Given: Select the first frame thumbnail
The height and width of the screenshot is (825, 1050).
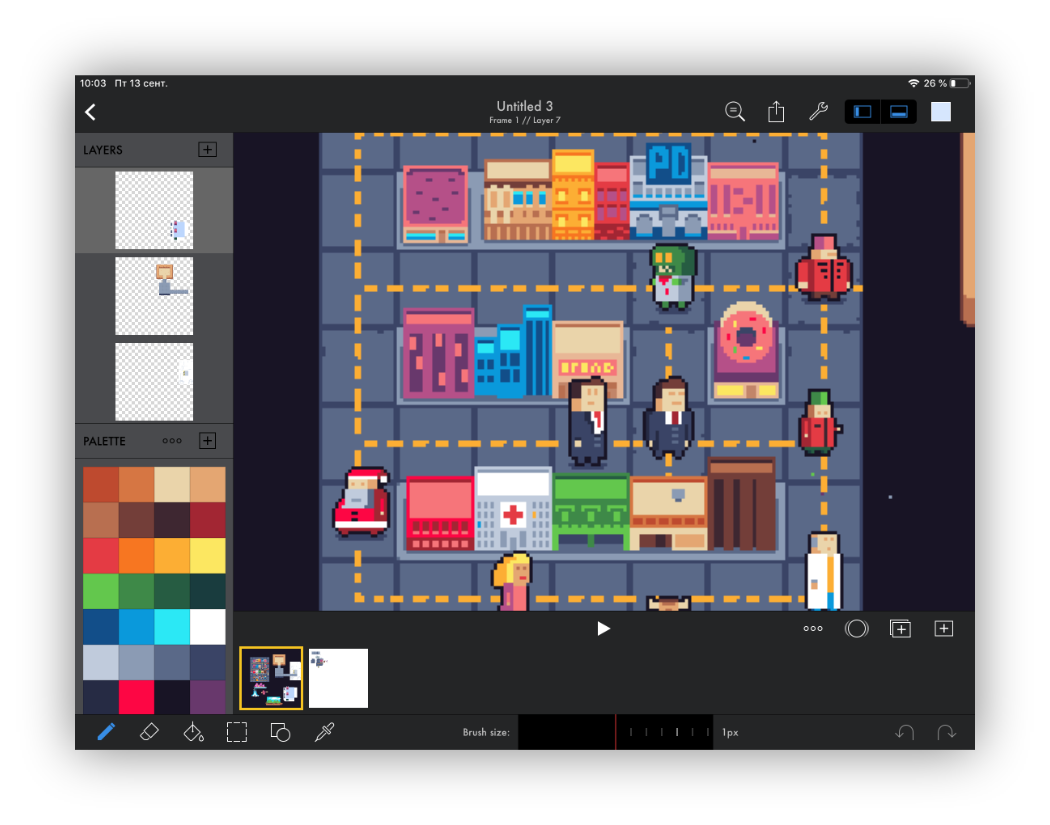Looking at the screenshot, I should 271,678.
